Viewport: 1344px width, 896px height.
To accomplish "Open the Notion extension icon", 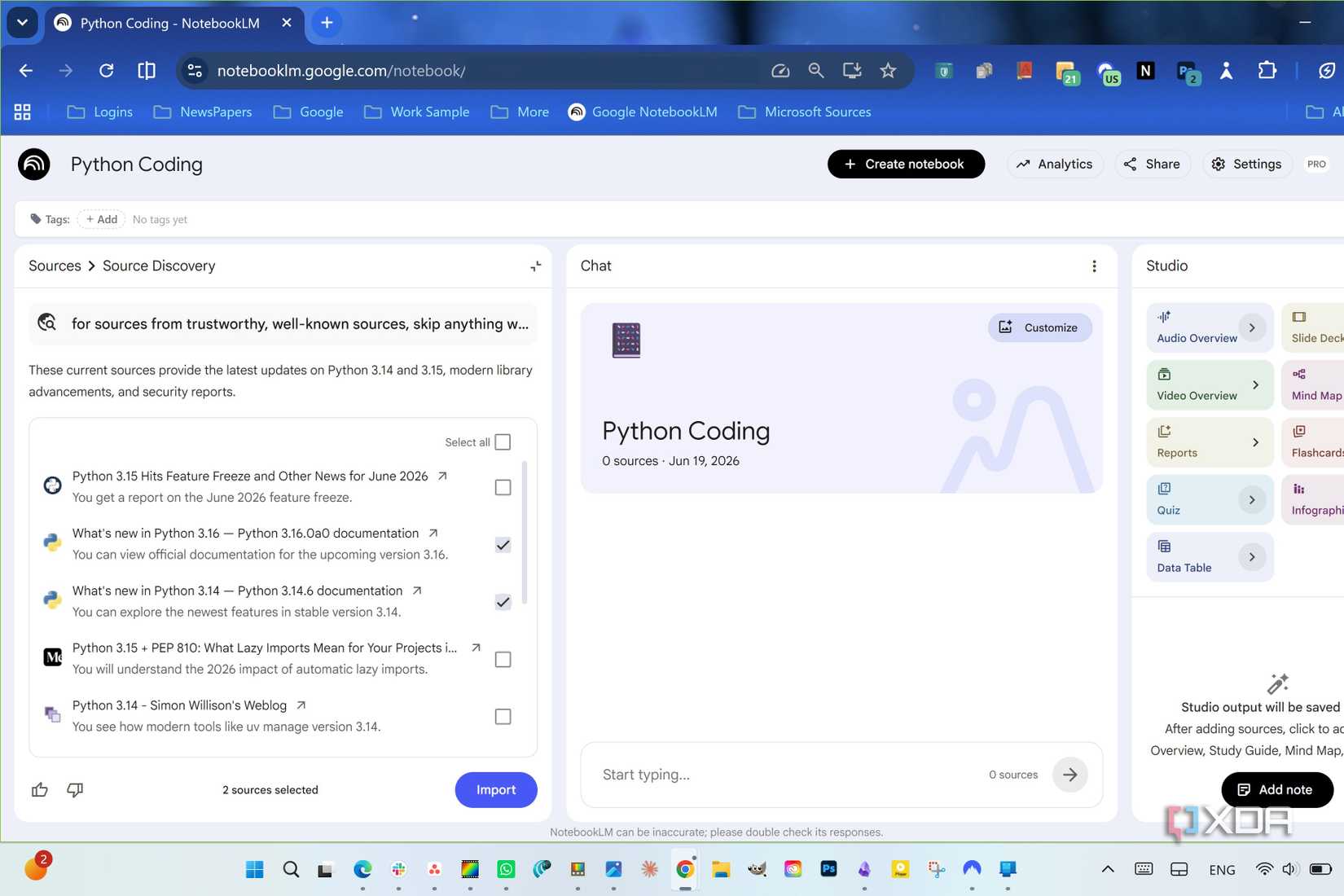I will (1145, 71).
